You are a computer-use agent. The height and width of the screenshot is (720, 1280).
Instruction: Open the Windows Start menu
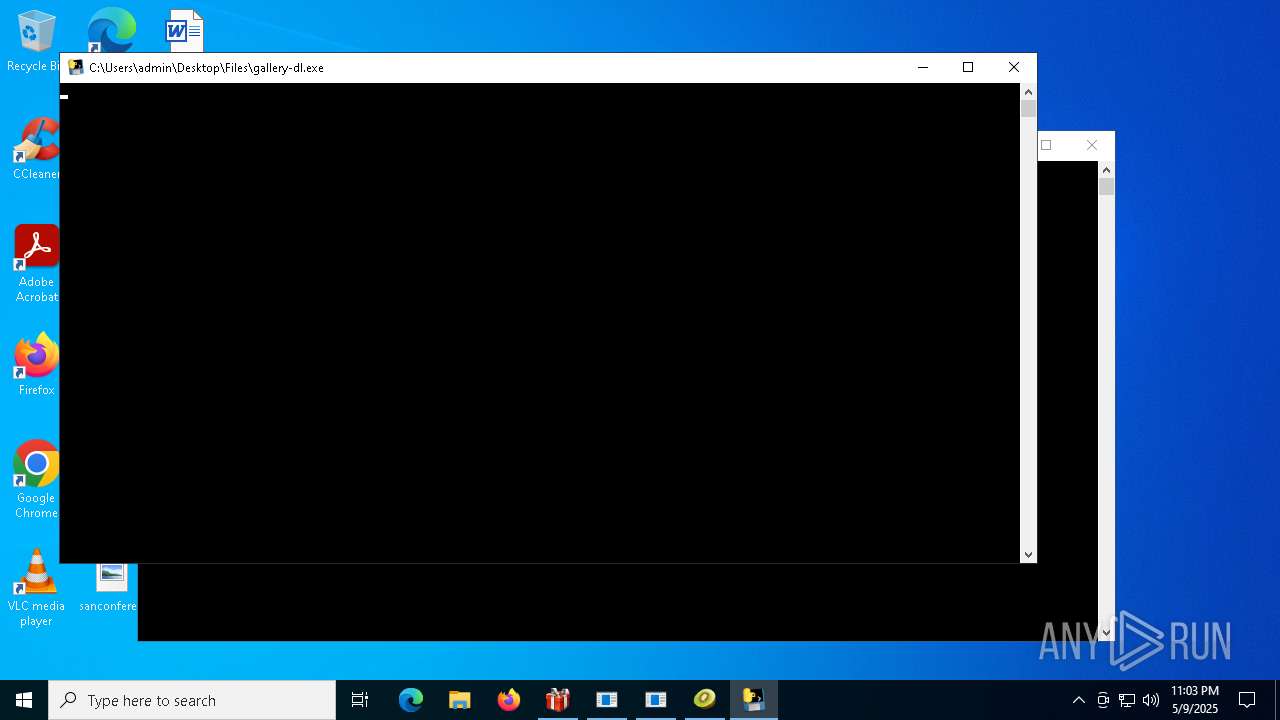click(x=24, y=700)
